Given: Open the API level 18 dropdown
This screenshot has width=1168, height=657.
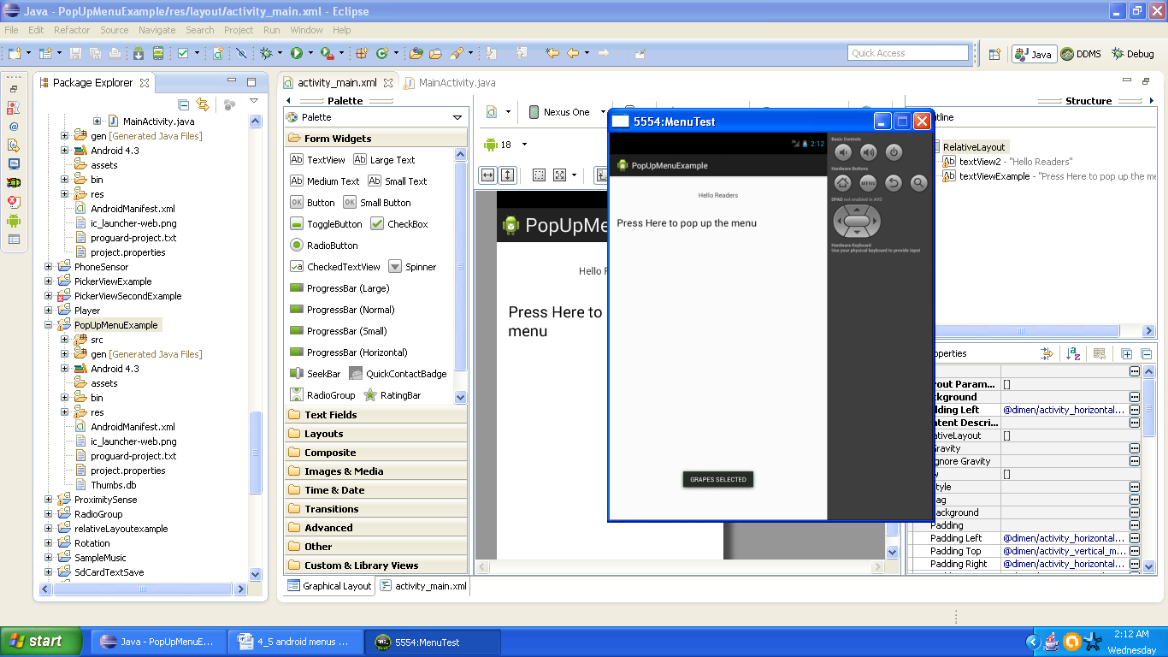Looking at the screenshot, I should pos(524,145).
